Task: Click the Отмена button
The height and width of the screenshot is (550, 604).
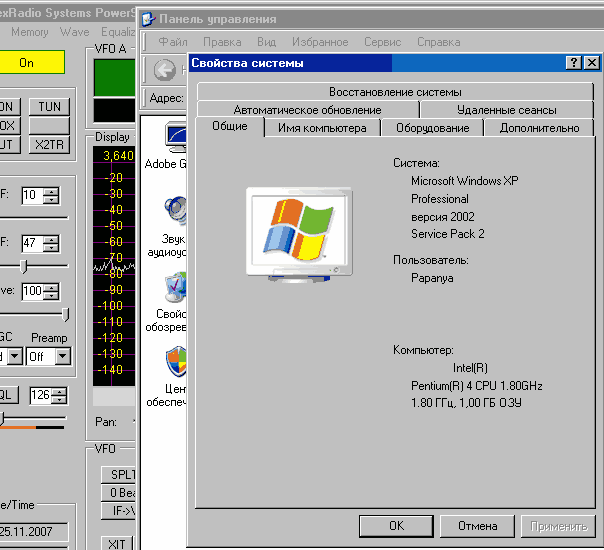Action: pyautogui.click(x=477, y=526)
